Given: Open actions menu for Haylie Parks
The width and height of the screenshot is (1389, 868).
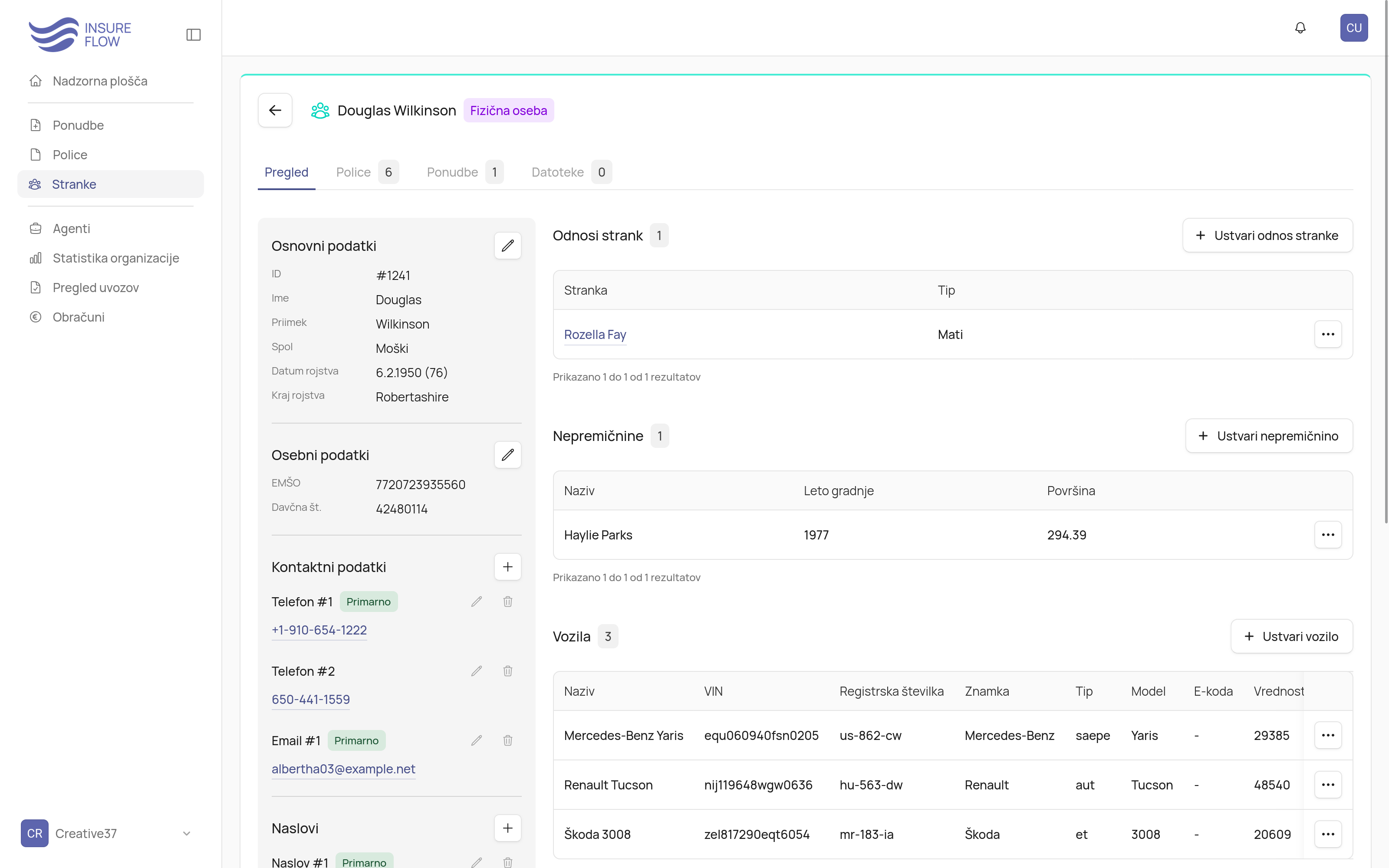Looking at the screenshot, I should point(1328,534).
